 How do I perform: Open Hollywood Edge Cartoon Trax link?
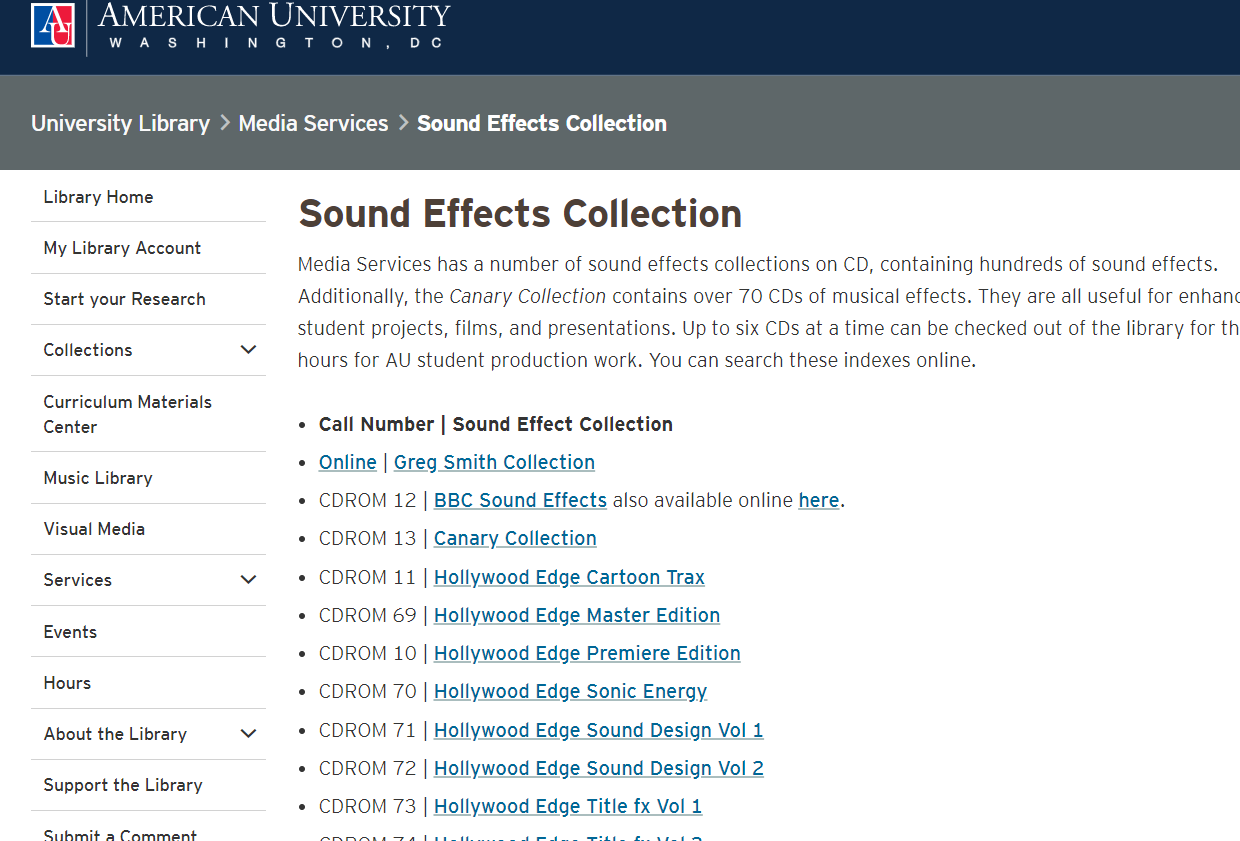[569, 577]
